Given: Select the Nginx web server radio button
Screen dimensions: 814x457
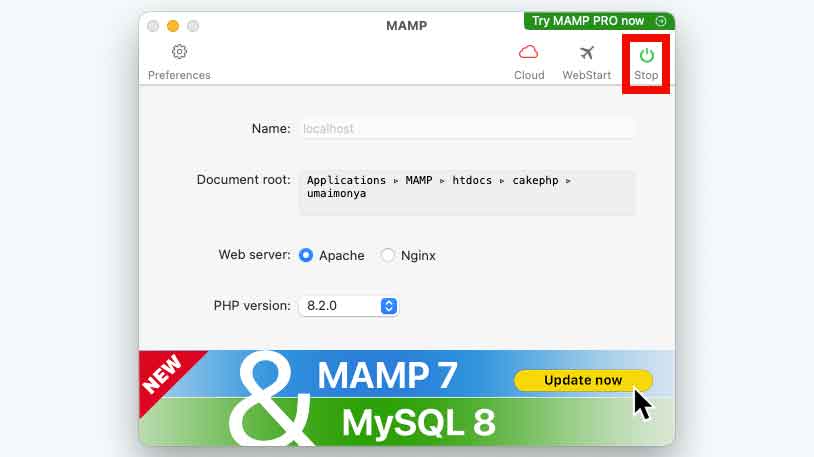Looking at the screenshot, I should [387, 255].
